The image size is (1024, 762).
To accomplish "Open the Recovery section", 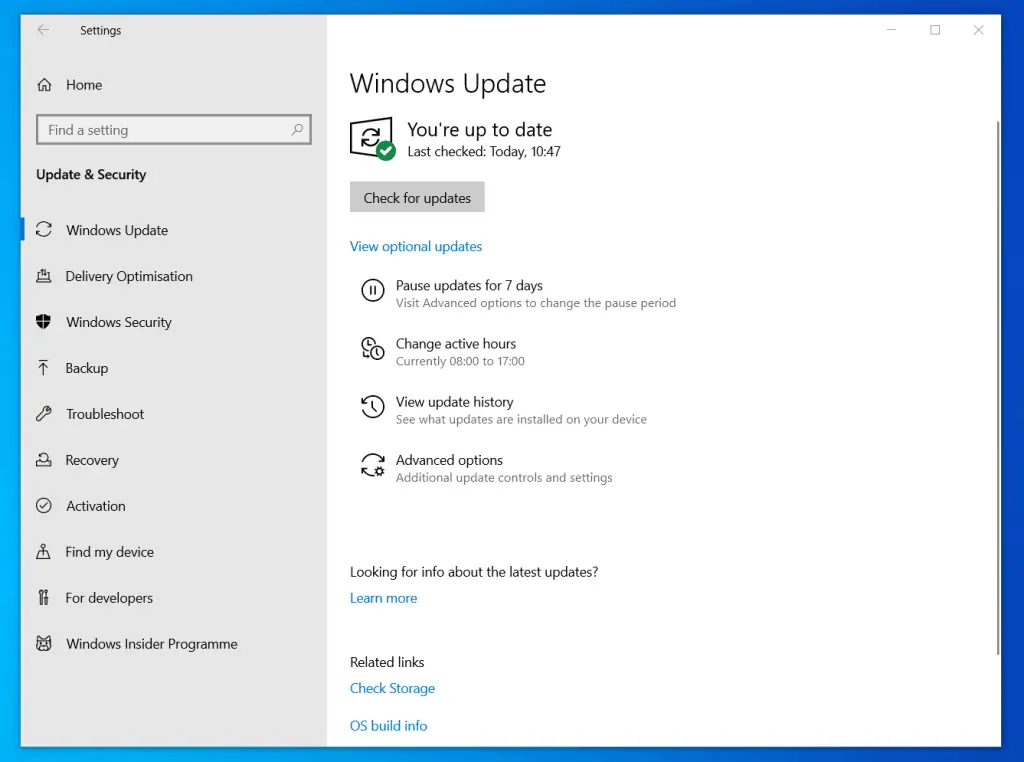I will click(x=92, y=460).
